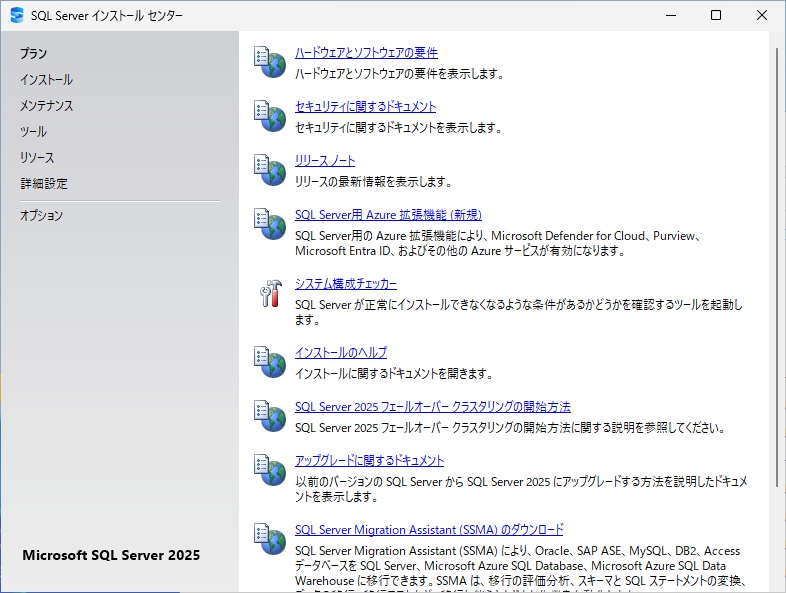Click the icon beside SQL Server用 Azure 拡張機能
This screenshot has width=786, height=593.
coord(270,225)
